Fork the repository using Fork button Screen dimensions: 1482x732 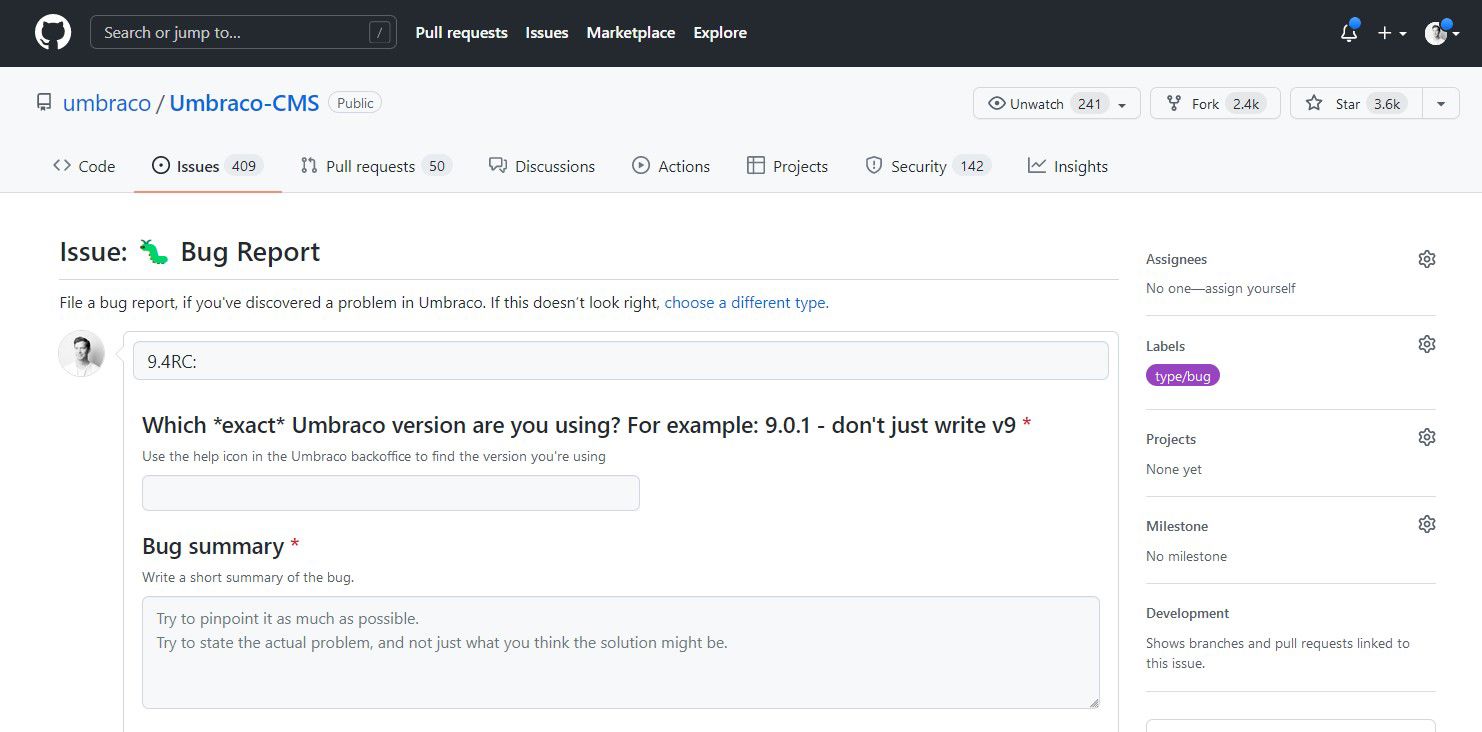[x=1214, y=104]
